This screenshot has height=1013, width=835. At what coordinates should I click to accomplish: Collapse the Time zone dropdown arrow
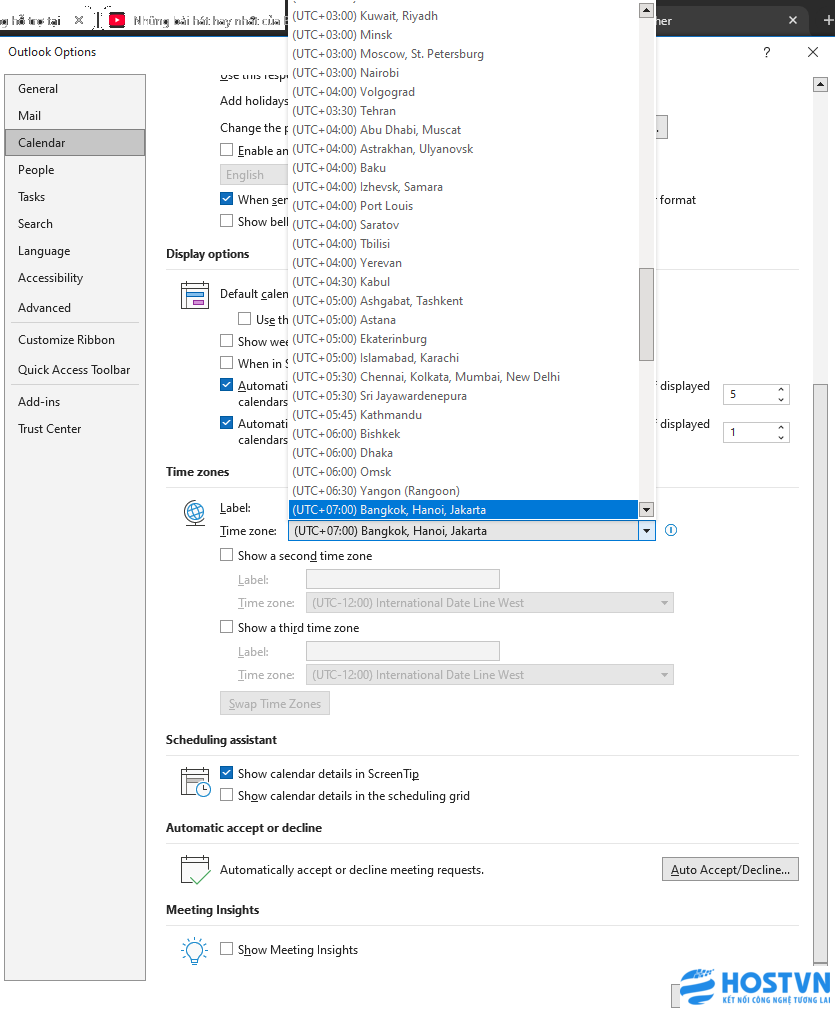(646, 531)
